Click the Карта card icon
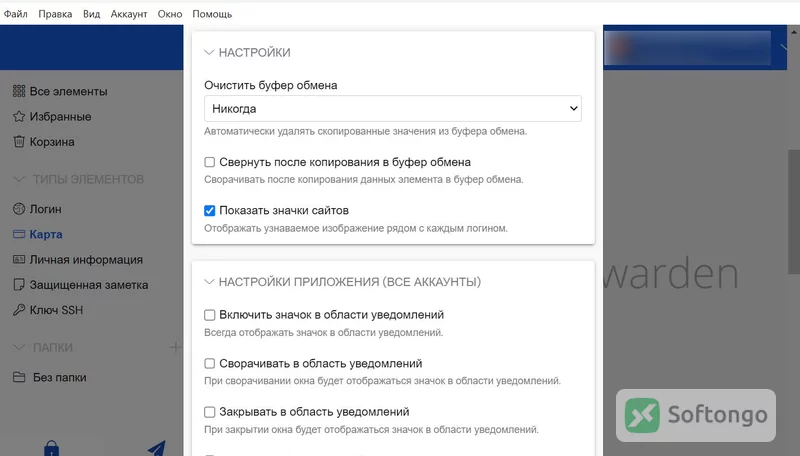Screen dimensions: 800x456 pyautogui.click(x=19, y=234)
